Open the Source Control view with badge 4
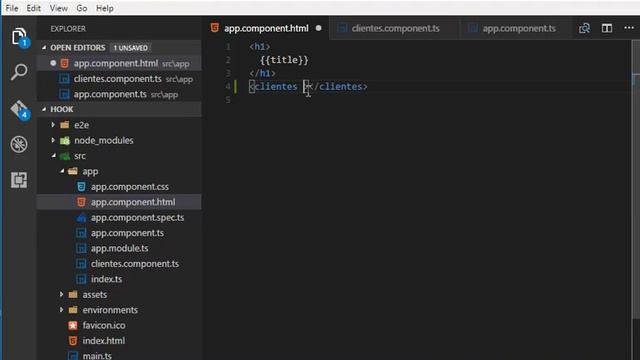 (x=19, y=109)
